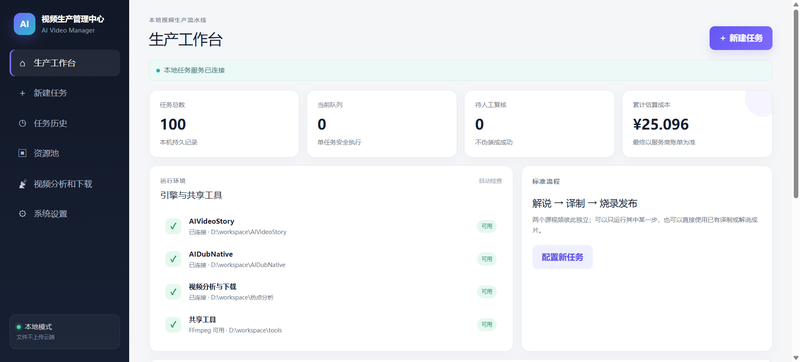Click the checkmark icon next to AIDubNative
This screenshot has width=800, height=362.
coord(173,259)
